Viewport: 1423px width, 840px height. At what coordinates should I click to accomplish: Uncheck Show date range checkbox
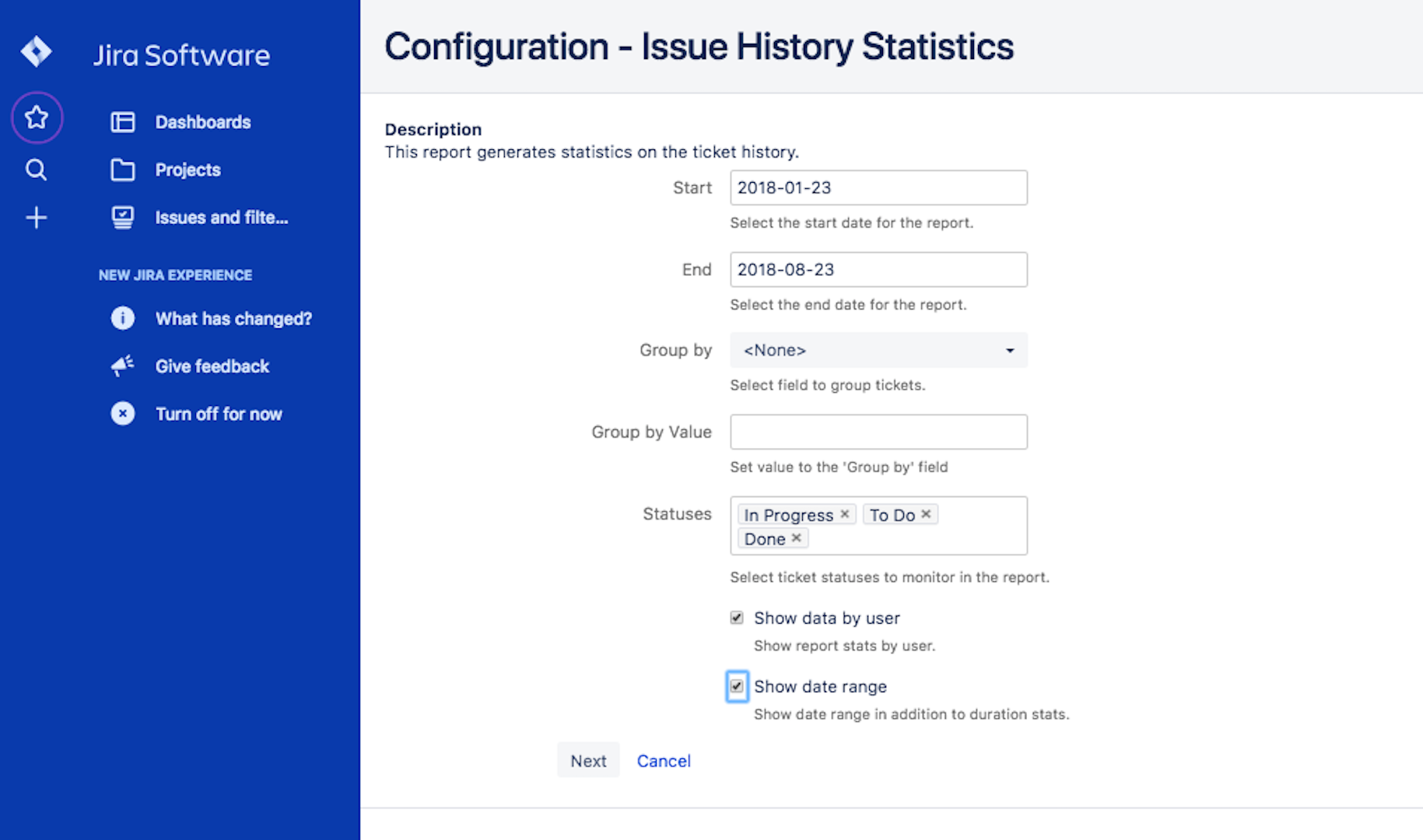click(x=737, y=687)
